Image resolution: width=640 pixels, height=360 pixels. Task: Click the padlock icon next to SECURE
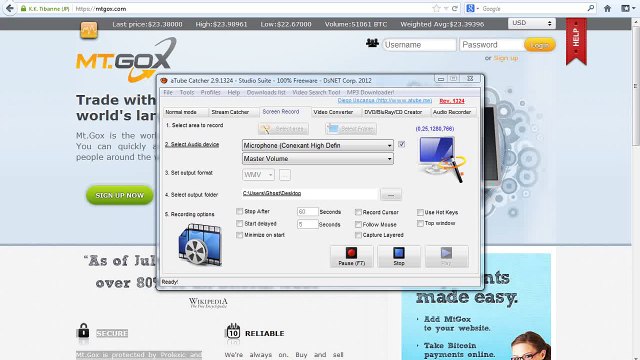(83, 331)
